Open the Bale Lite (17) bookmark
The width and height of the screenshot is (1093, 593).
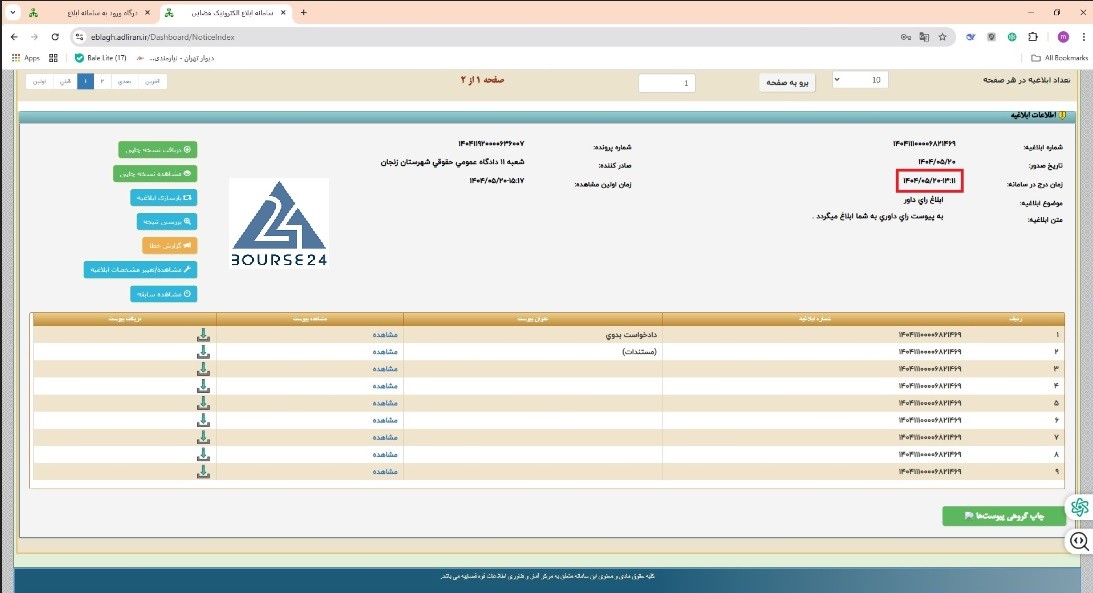click(101, 58)
